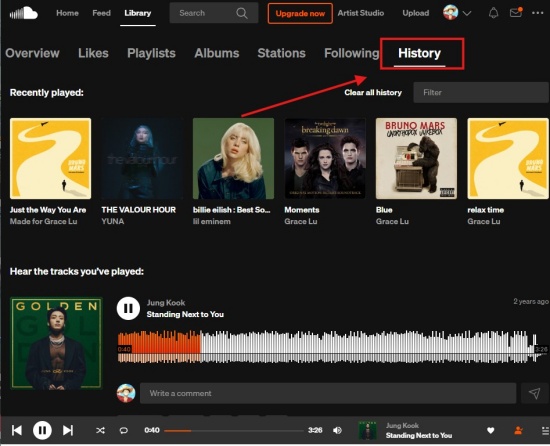Click the 3:26 duration in player bar
The image size is (550, 446).
(315, 430)
